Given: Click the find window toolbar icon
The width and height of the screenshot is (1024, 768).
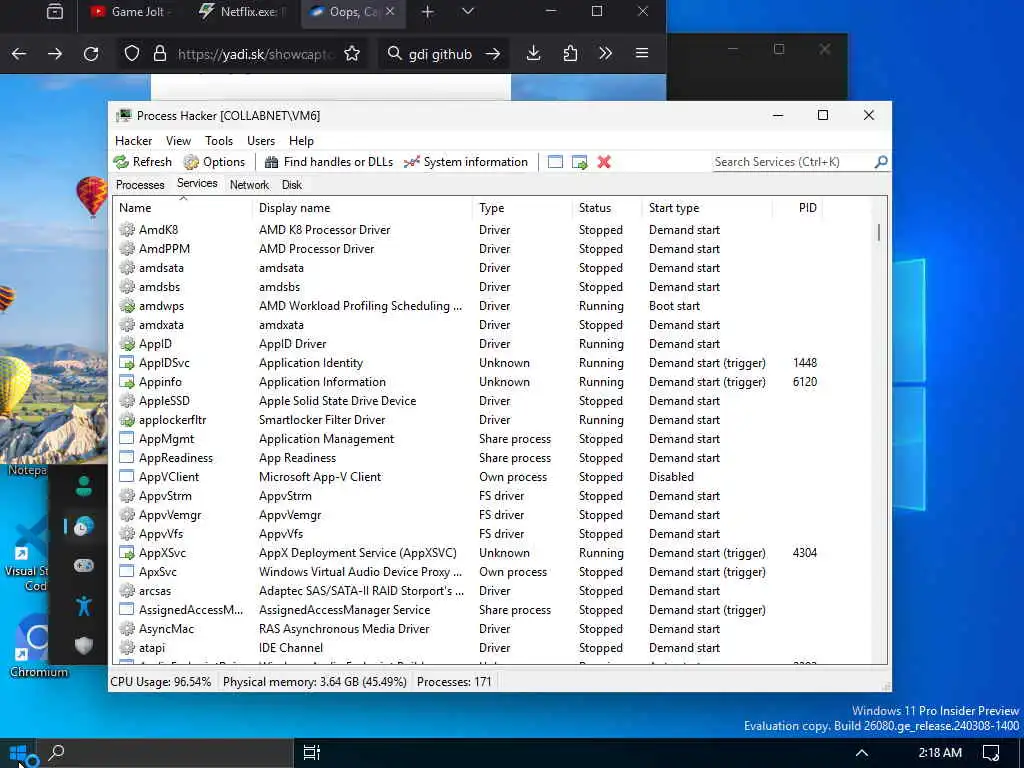Looking at the screenshot, I should pyautogui.click(x=555, y=162).
